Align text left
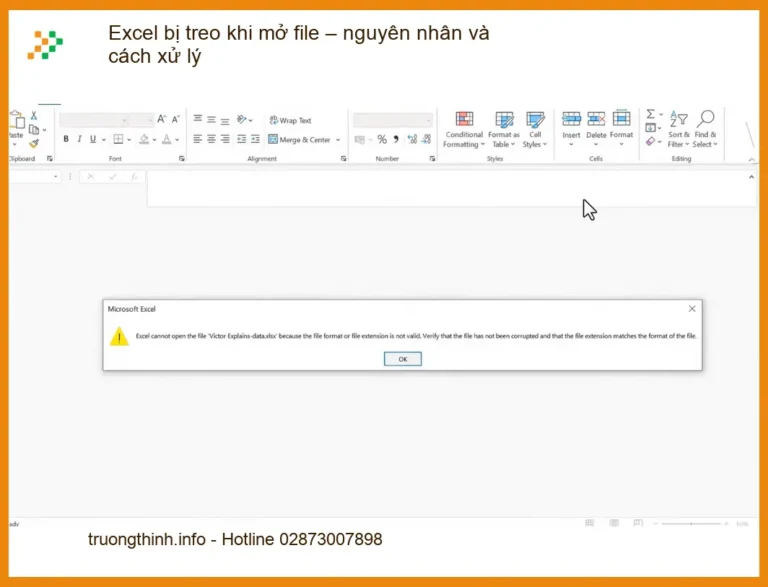The image size is (768, 587). (197, 139)
